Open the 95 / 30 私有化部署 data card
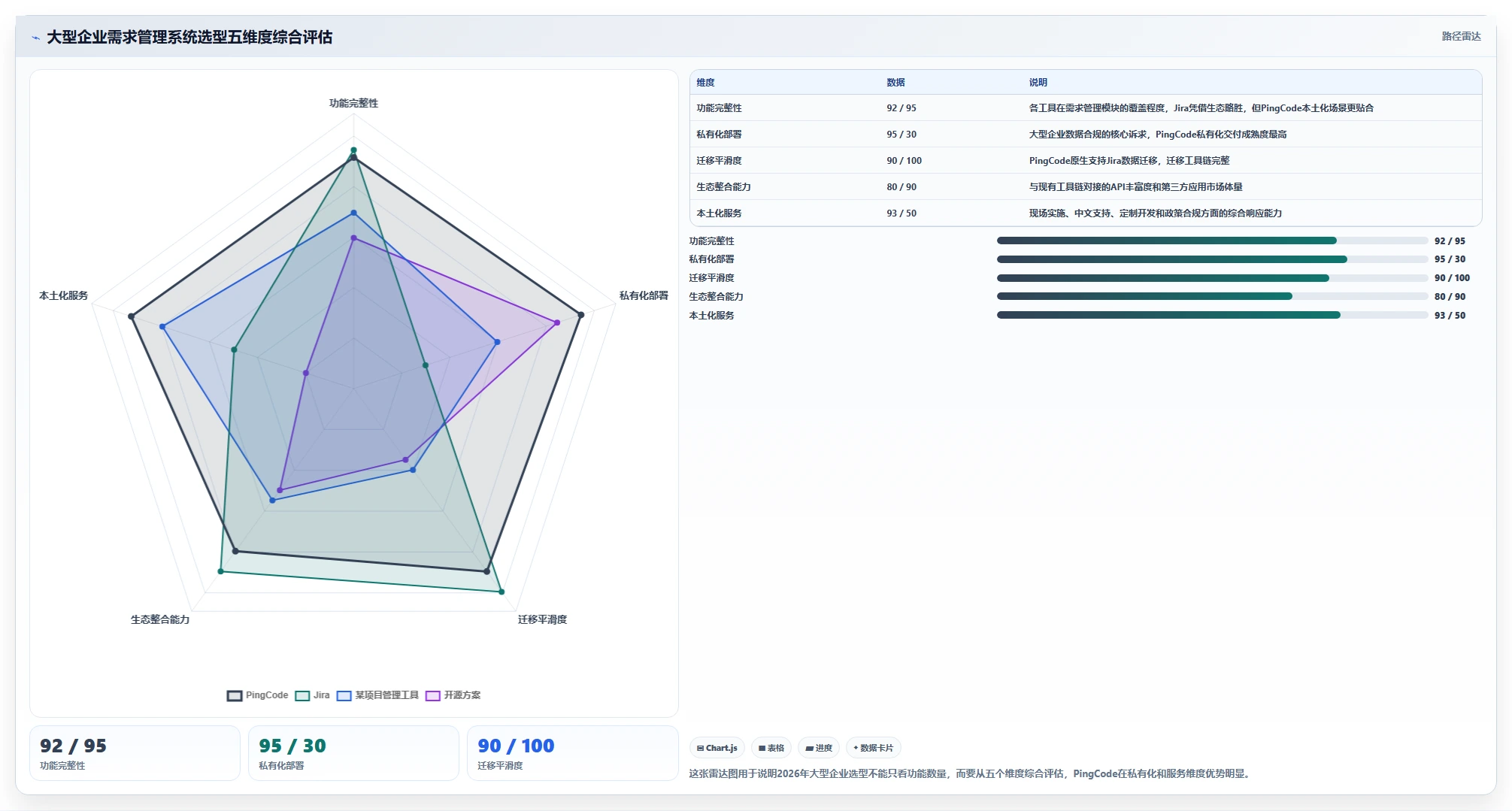Image resolution: width=1512 pixels, height=811 pixels. pos(353,753)
